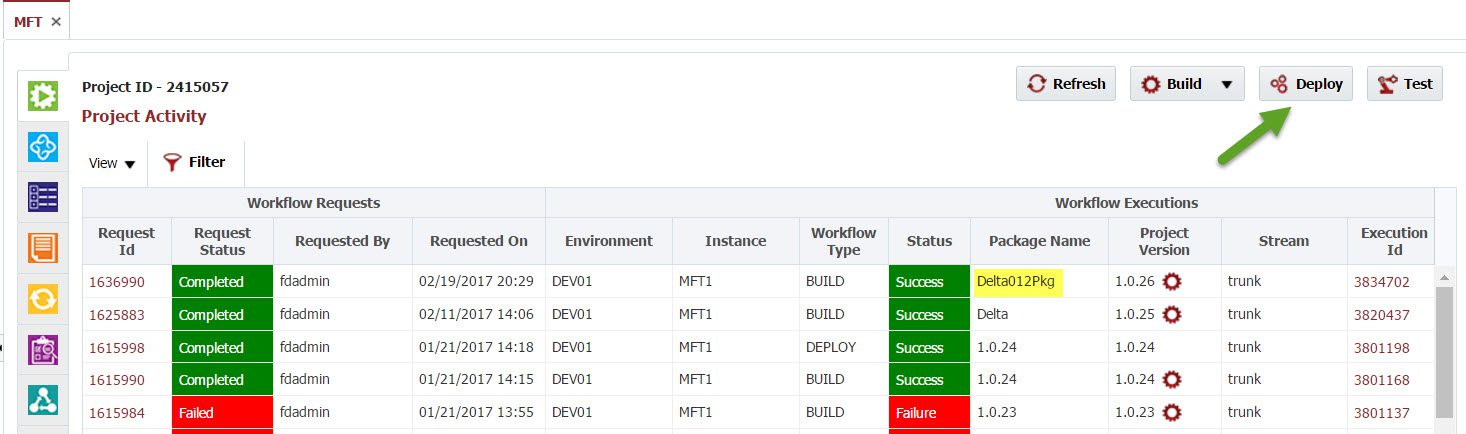The height and width of the screenshot is (434, 1466).
Task: Open the orange document sidebar icon
Action: 43,248
